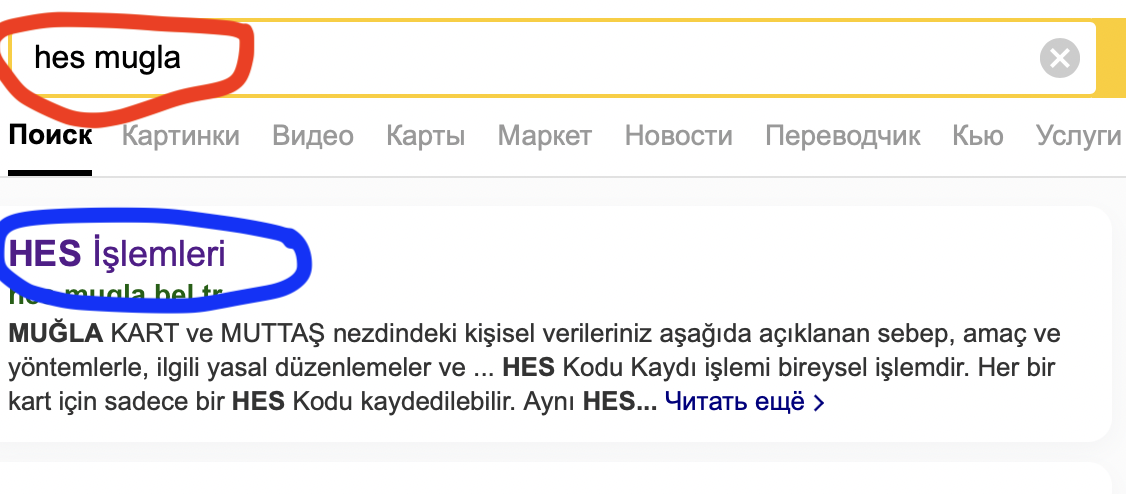Screen dimensions: 1126x494
Task: Open the Услуги tab
Action: pyautogui.click(x=1079, y=135)
